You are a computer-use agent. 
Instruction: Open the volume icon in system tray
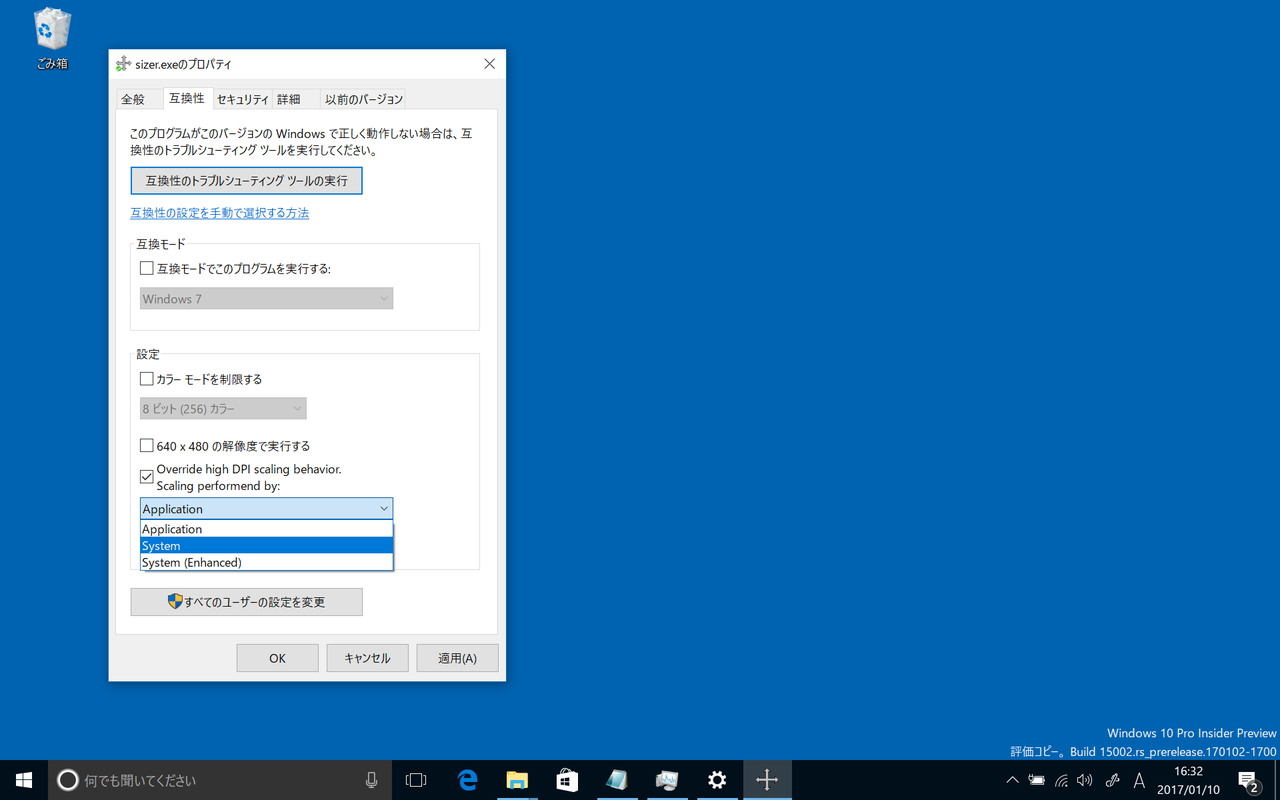1086,779
